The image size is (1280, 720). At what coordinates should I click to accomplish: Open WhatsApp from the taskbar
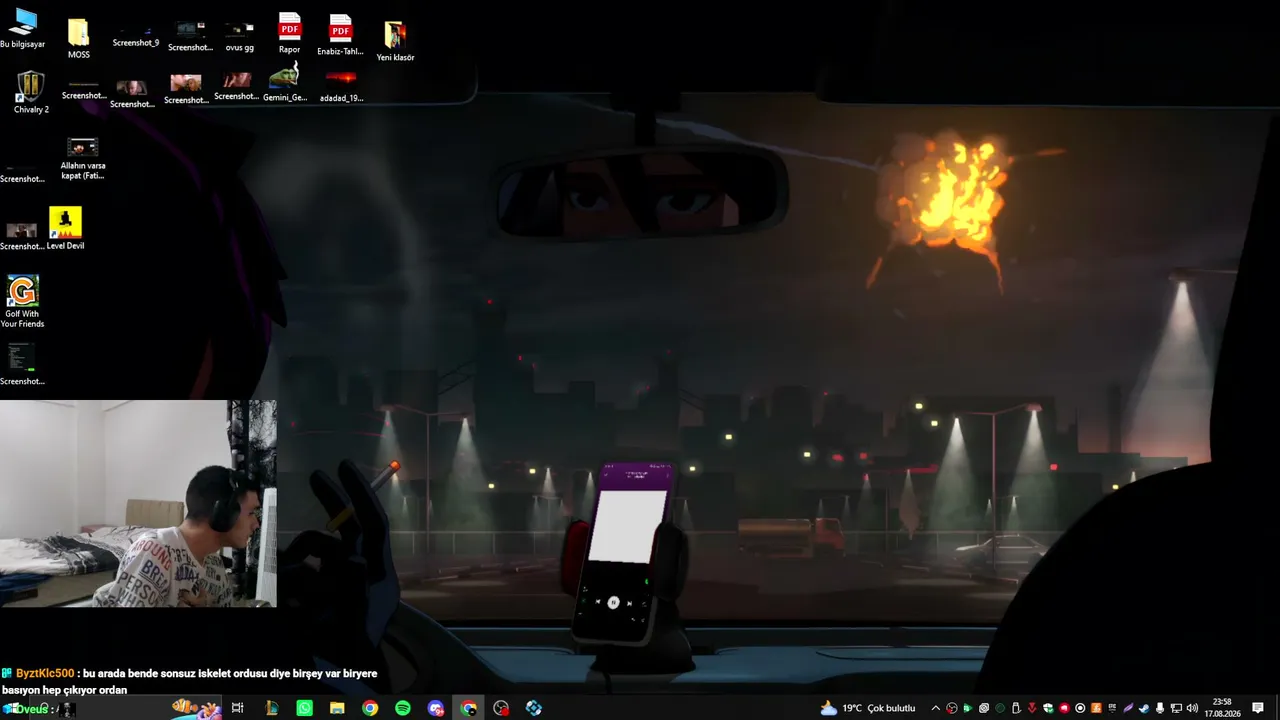coord(304,708)
